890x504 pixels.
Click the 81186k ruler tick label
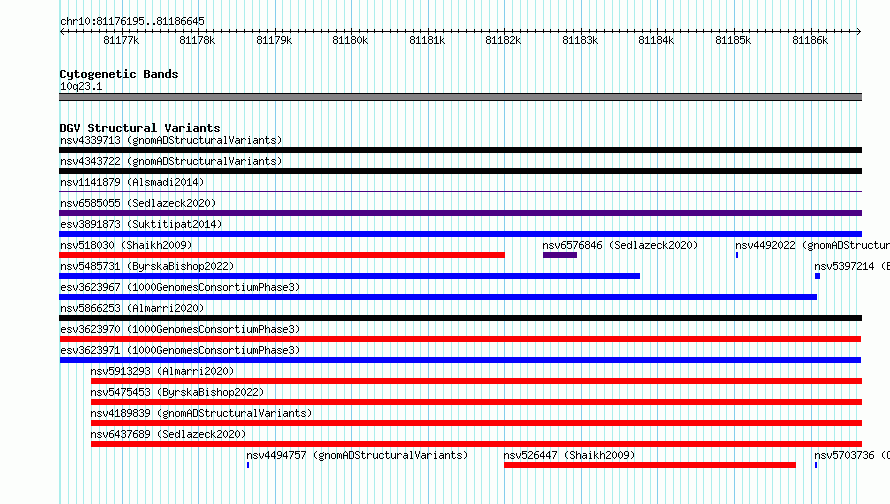810,40
